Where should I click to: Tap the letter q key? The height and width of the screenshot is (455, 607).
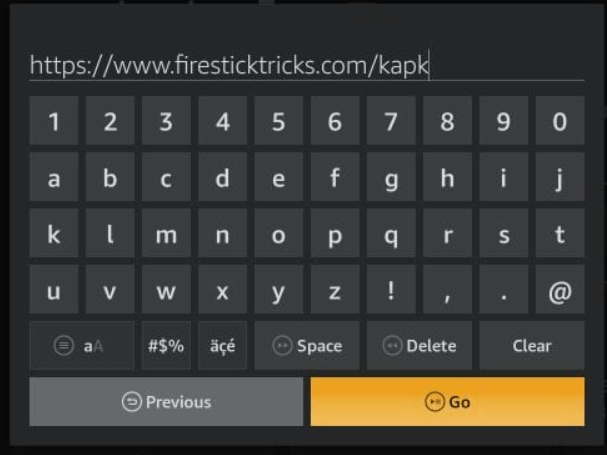(391, 233)
